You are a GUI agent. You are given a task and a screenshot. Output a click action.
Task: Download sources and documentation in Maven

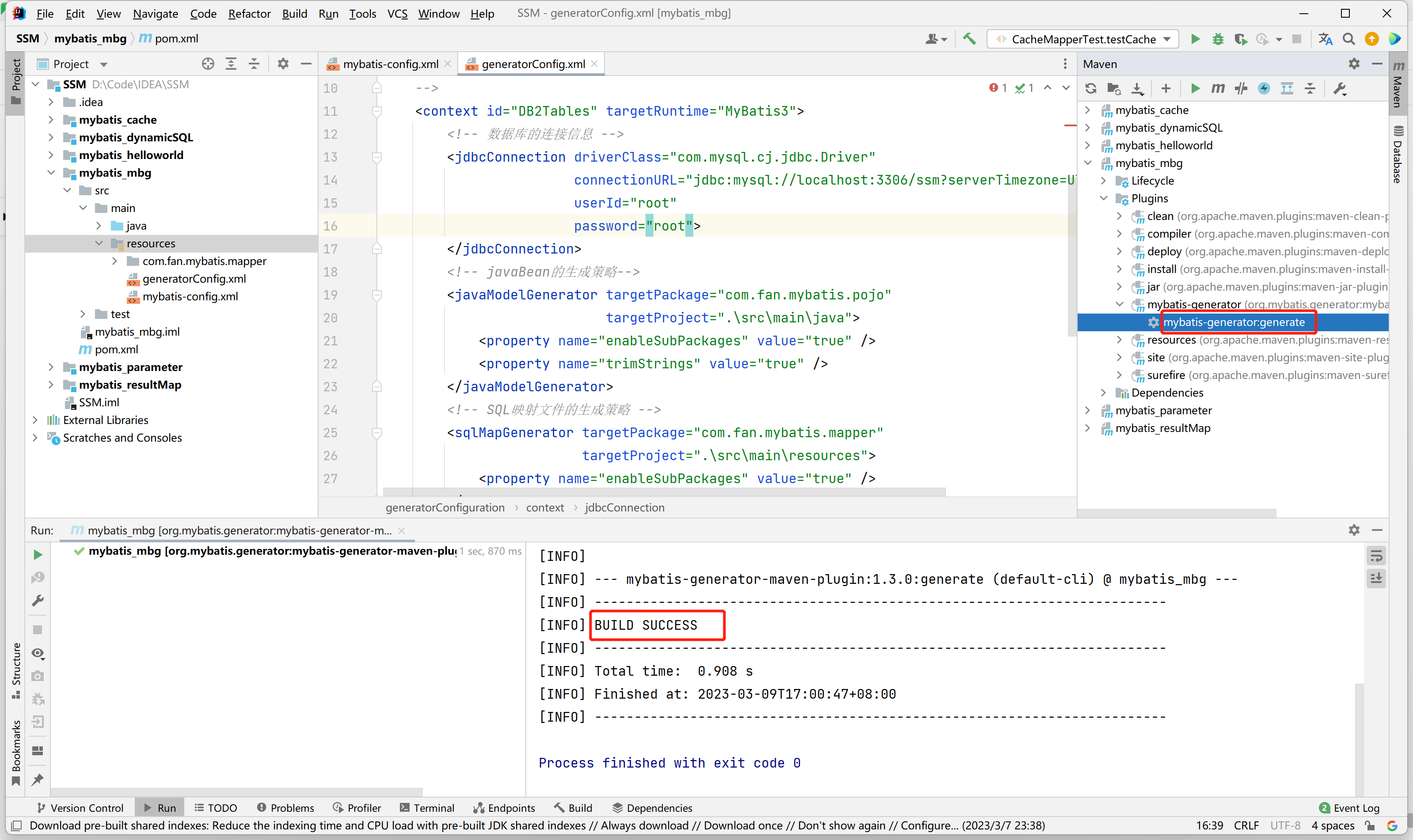1137,88
